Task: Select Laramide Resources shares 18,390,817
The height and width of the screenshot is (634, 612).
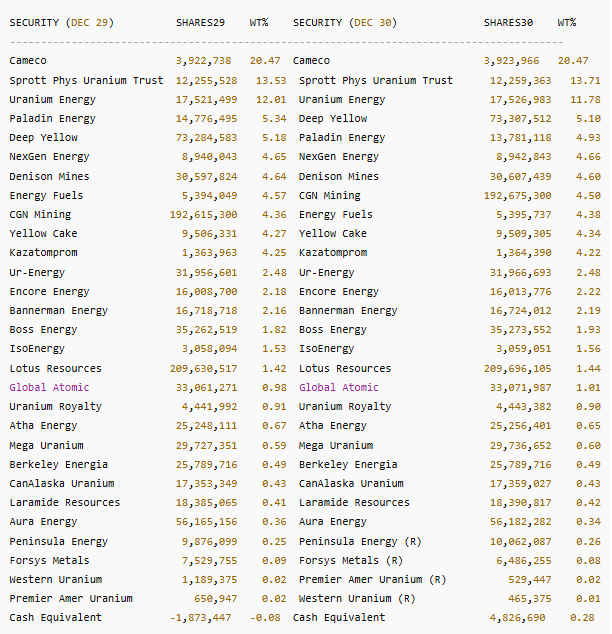Action: pos(521,503)
